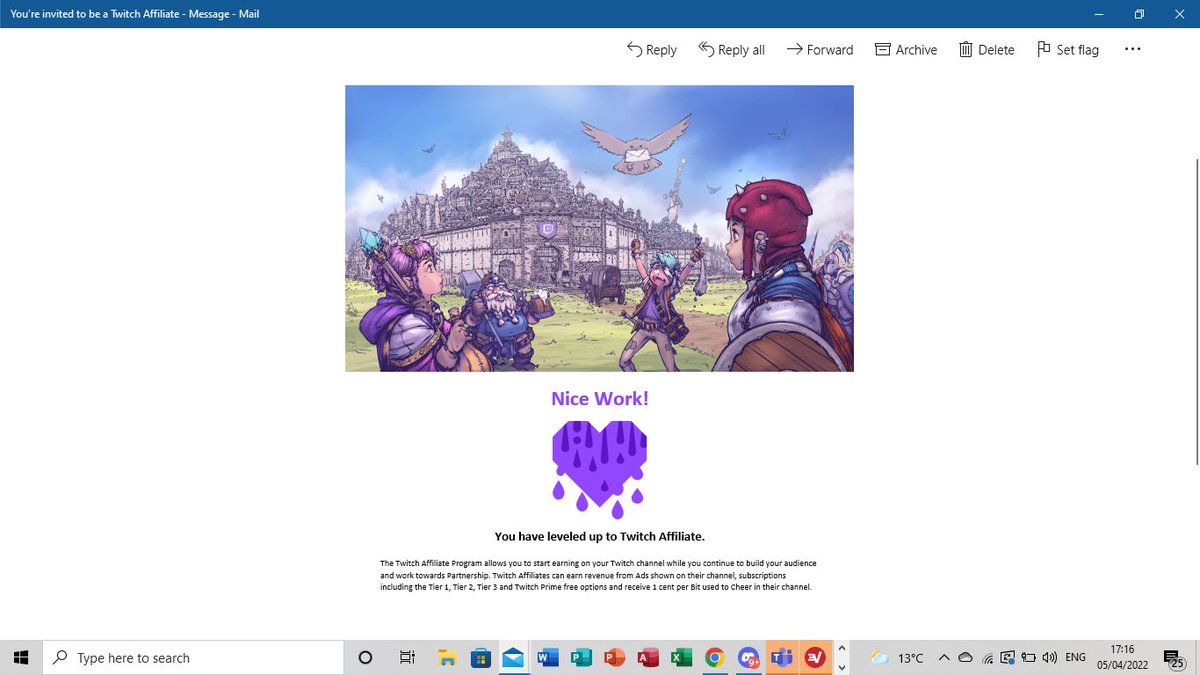Open the speaker volume tray icon

coord(1049,658)
